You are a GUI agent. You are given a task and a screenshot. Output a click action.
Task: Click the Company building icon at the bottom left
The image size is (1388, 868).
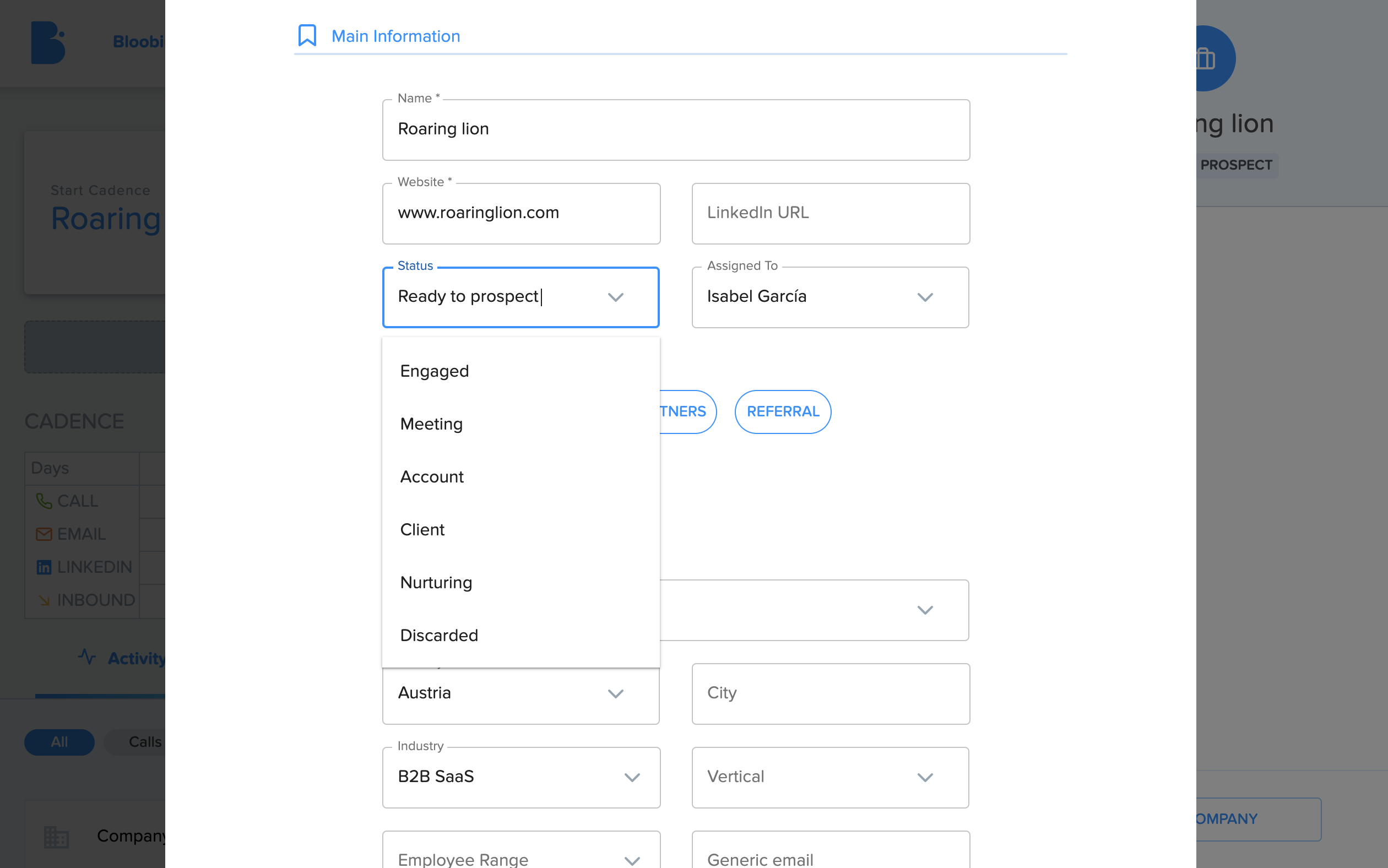[x=56, y=837]
